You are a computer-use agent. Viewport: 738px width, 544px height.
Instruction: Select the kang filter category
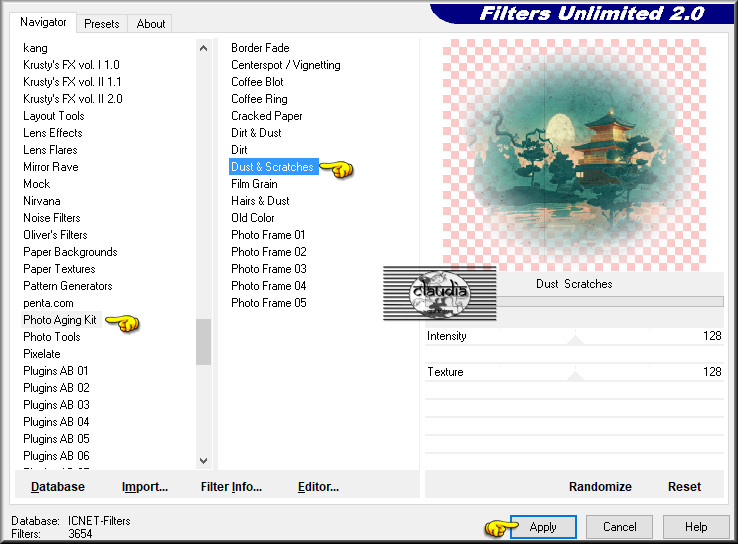pyautogui.click(x=35, y=48)
